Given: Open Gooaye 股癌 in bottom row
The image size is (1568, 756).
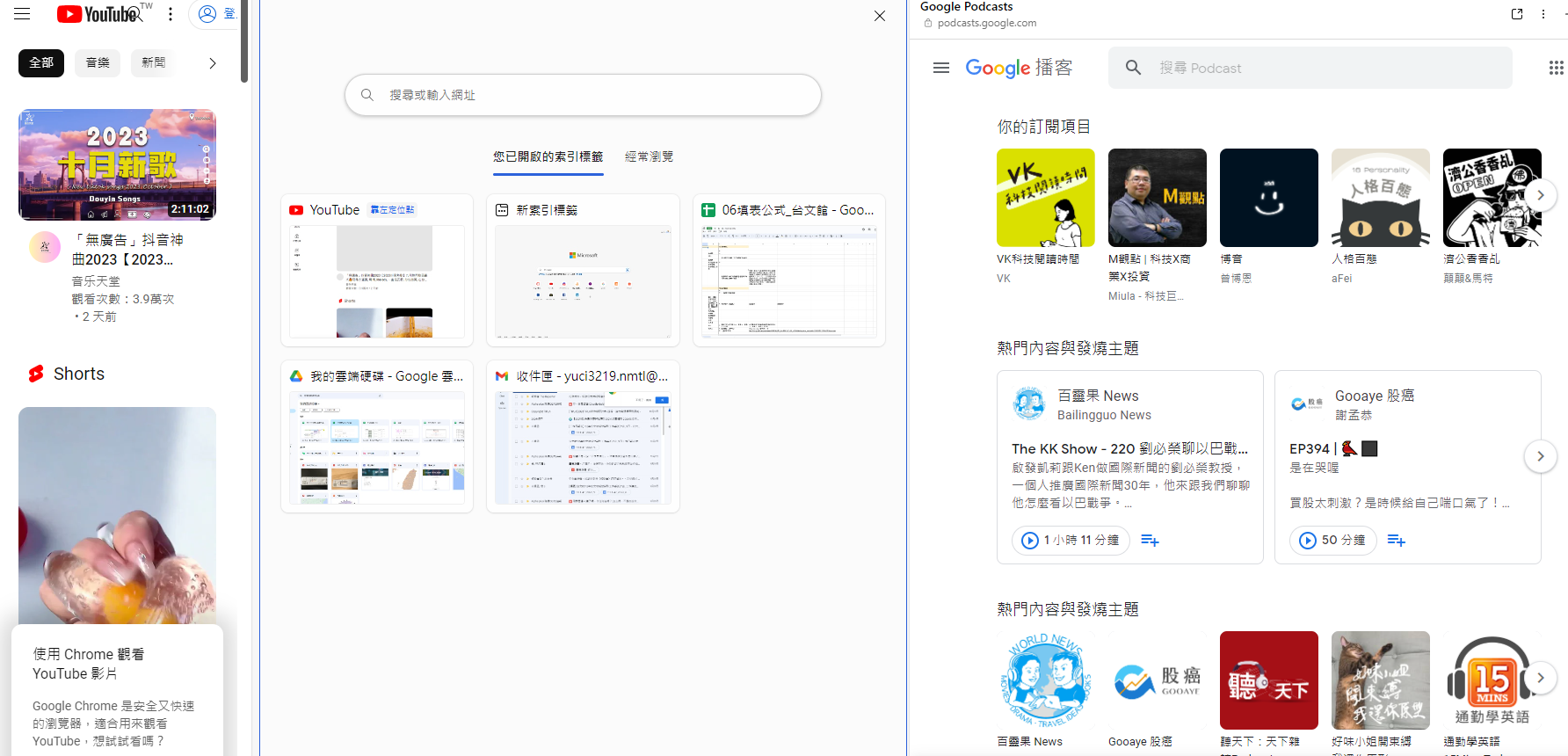Looking at the screenshot, I should tap(1158, 680).
